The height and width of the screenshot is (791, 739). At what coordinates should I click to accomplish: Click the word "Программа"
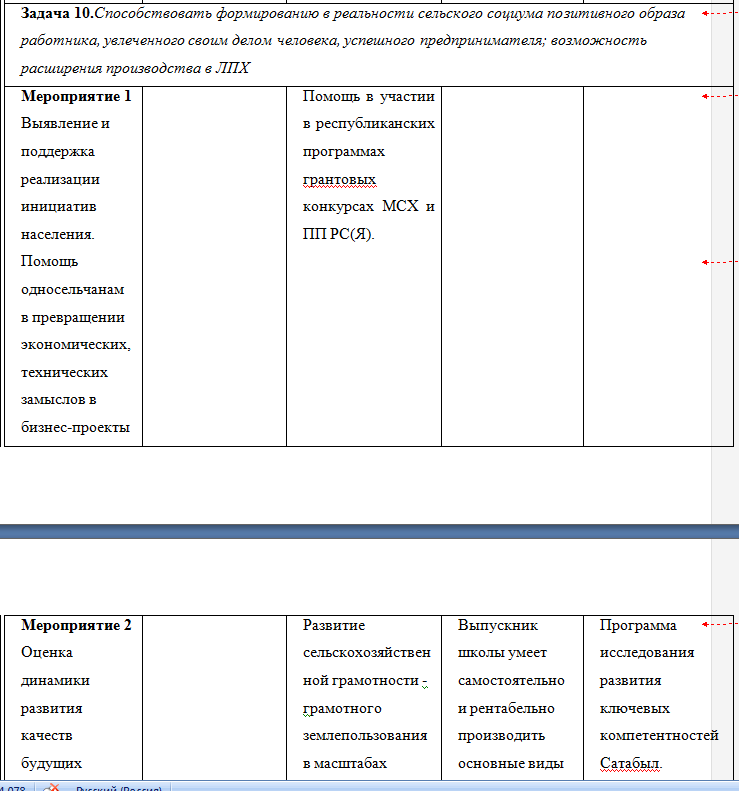[638, 626]
